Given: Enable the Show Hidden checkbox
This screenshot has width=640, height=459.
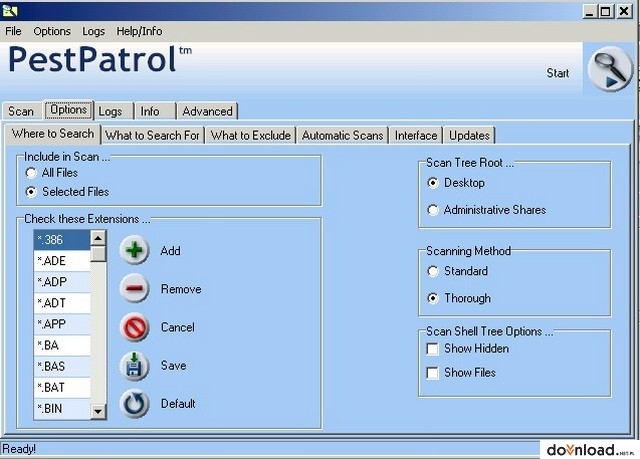Looking at the screenshot, I should coord(432,349).
